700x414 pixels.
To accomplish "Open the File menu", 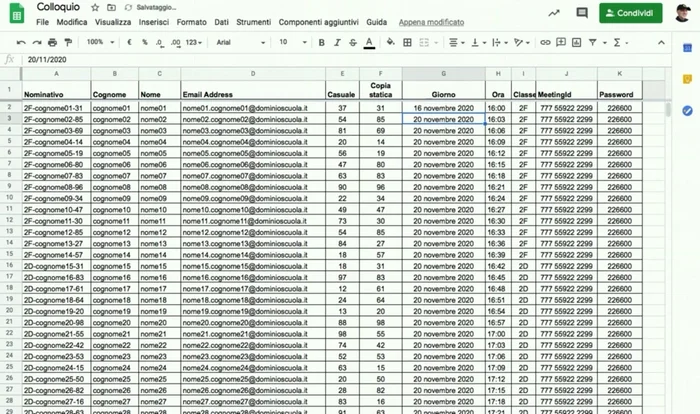I will pos(42,22).
